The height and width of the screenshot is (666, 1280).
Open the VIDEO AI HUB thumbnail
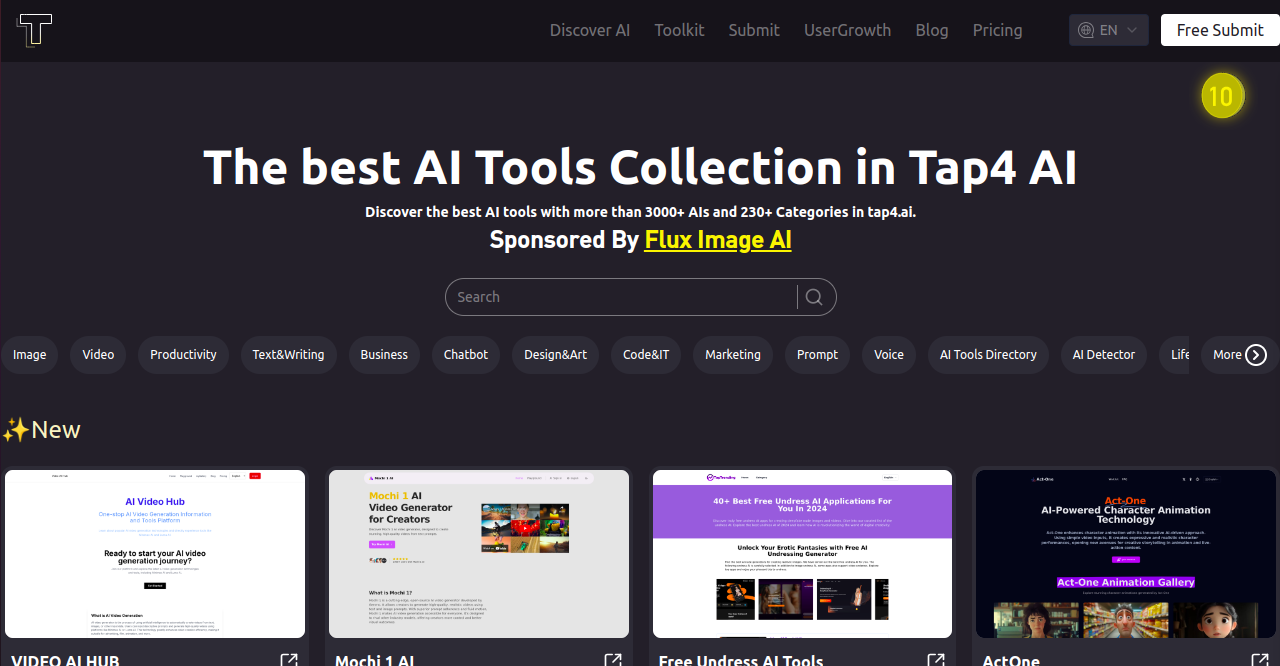click(x=155, y=554)
